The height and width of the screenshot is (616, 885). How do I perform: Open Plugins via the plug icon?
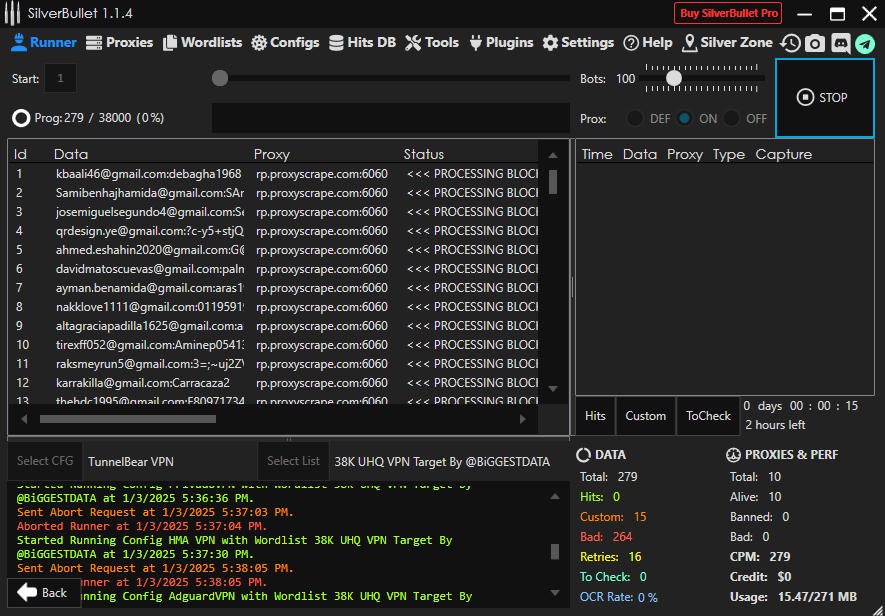click(x=476, y=43)
